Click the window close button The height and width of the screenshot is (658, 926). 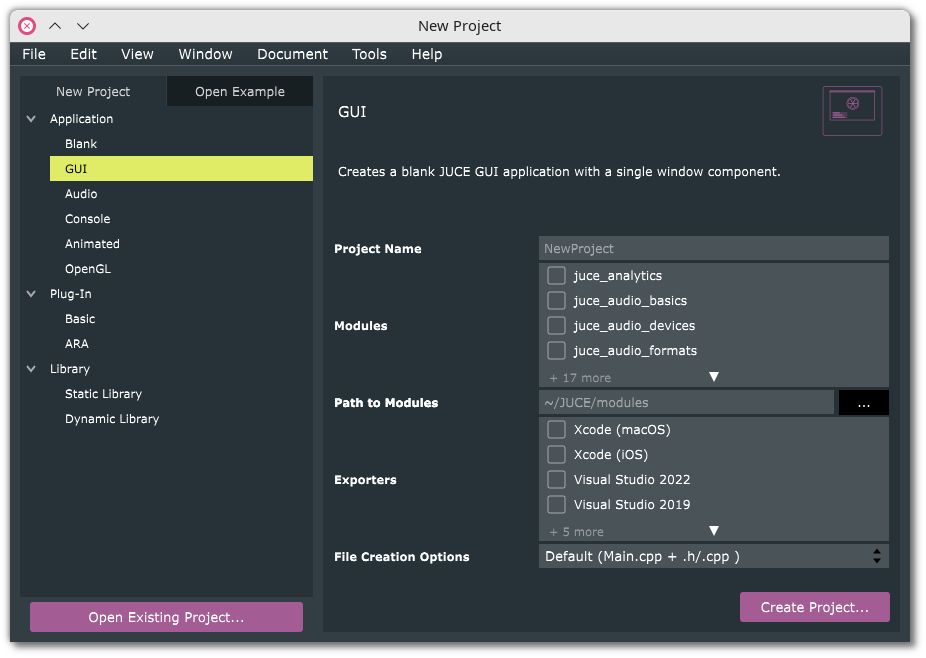pyautogui.click(x=27, y=26)
